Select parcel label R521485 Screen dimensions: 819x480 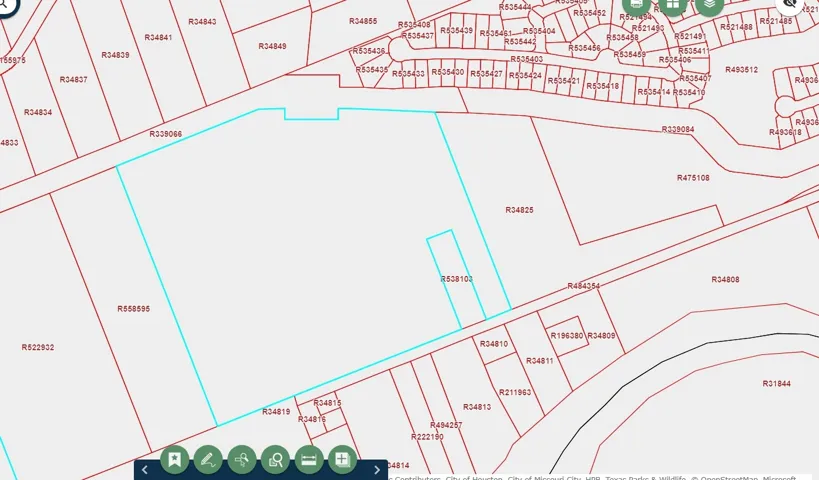(x=776, y=21)
